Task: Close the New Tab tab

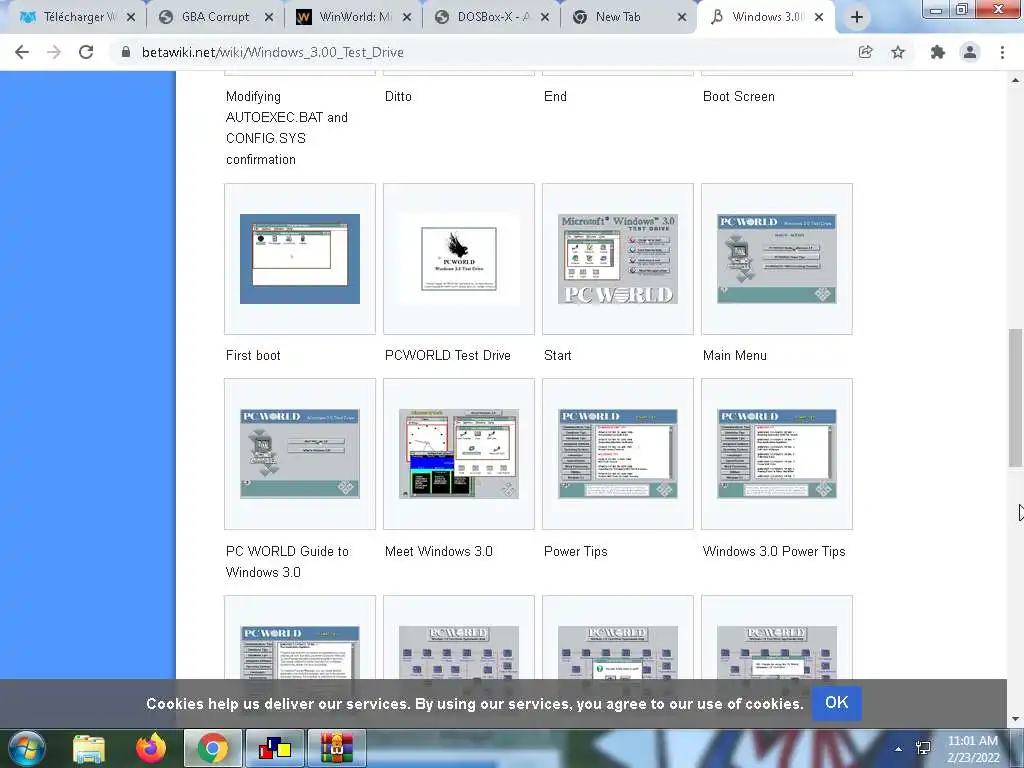Action: pos(682,18)
